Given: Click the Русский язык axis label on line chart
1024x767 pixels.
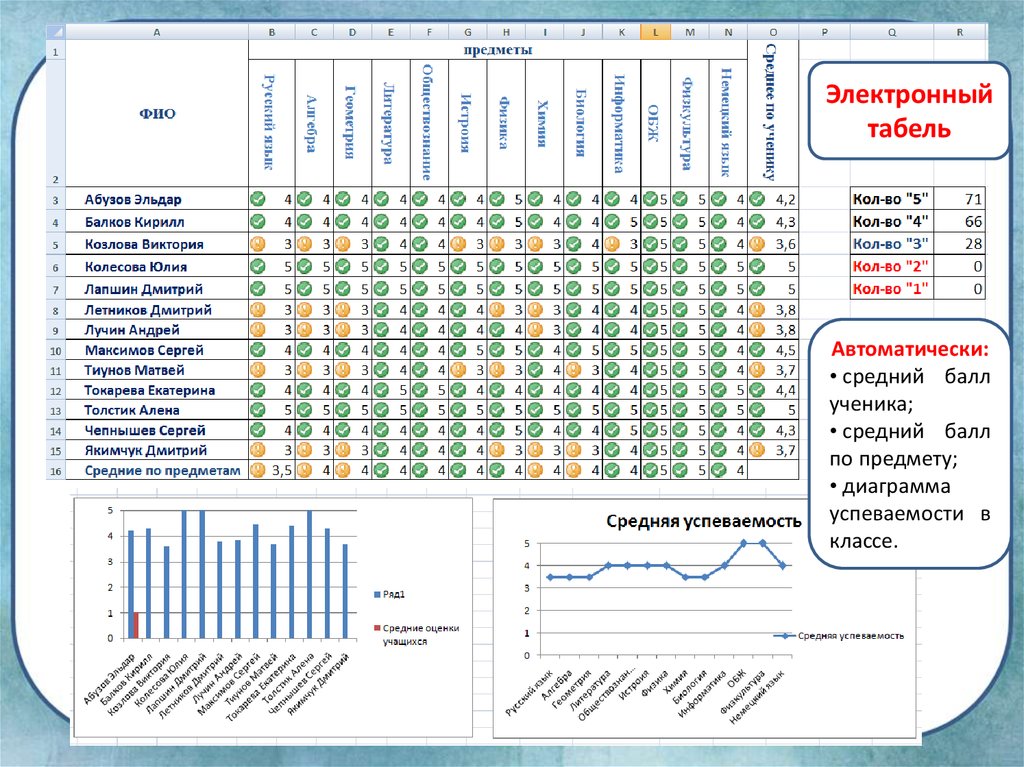Looking at the screenshot, I should [x=530, y=691].
